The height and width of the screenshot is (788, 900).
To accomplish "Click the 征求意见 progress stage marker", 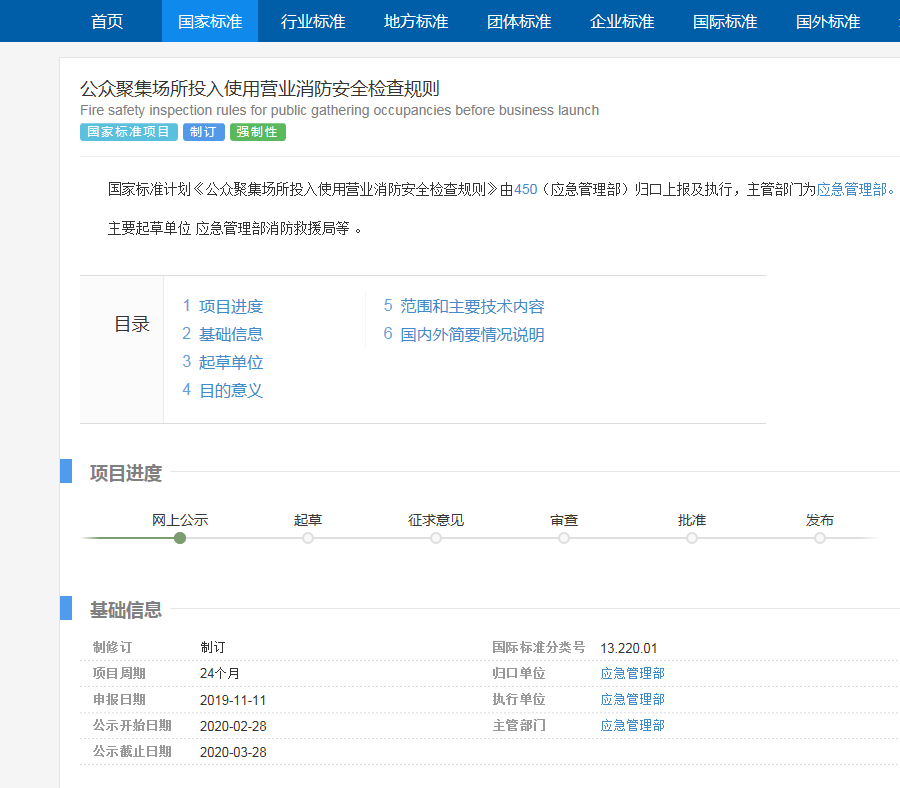I will point(436,538).
